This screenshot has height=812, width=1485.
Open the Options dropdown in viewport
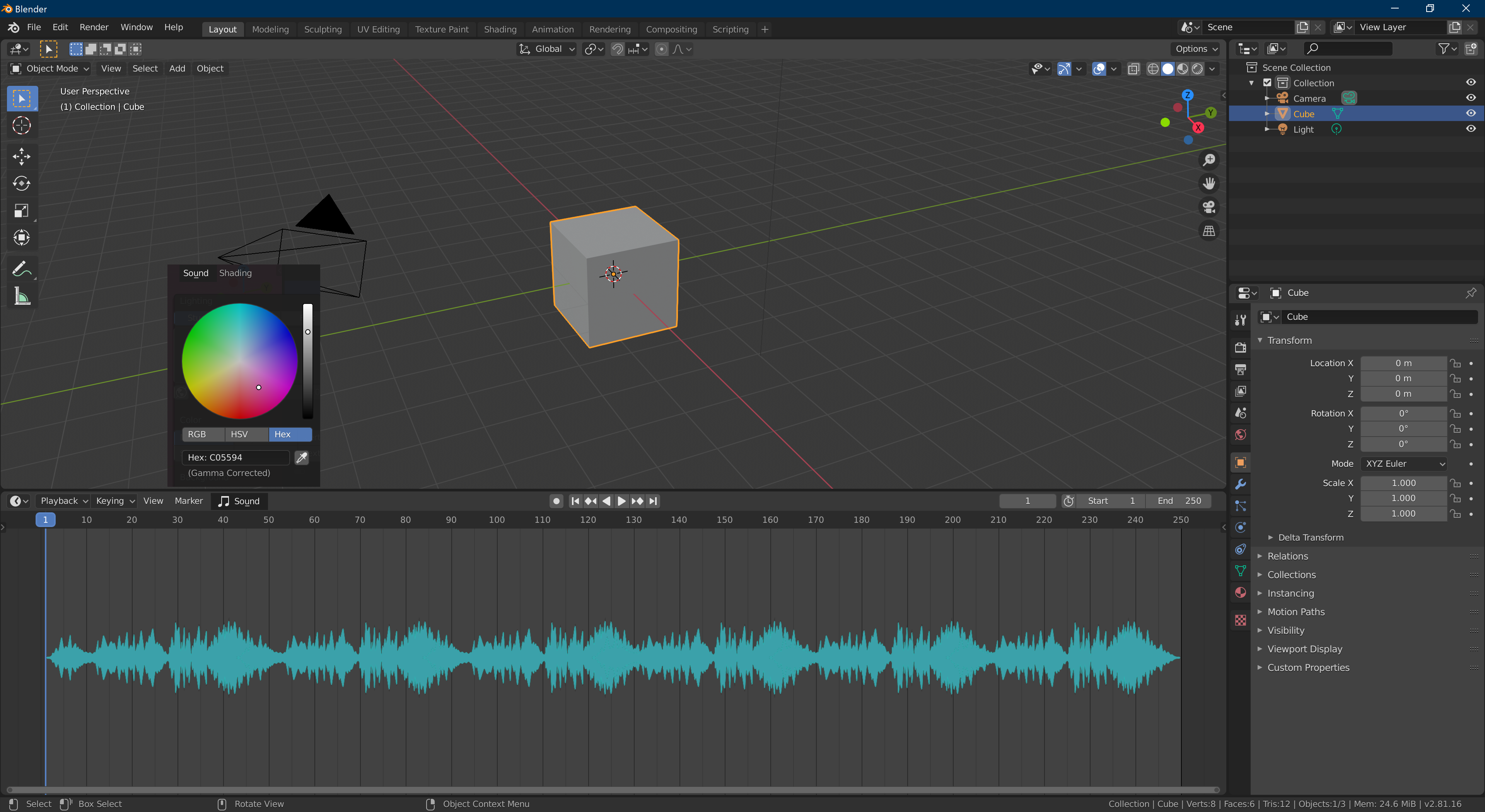1196,49
